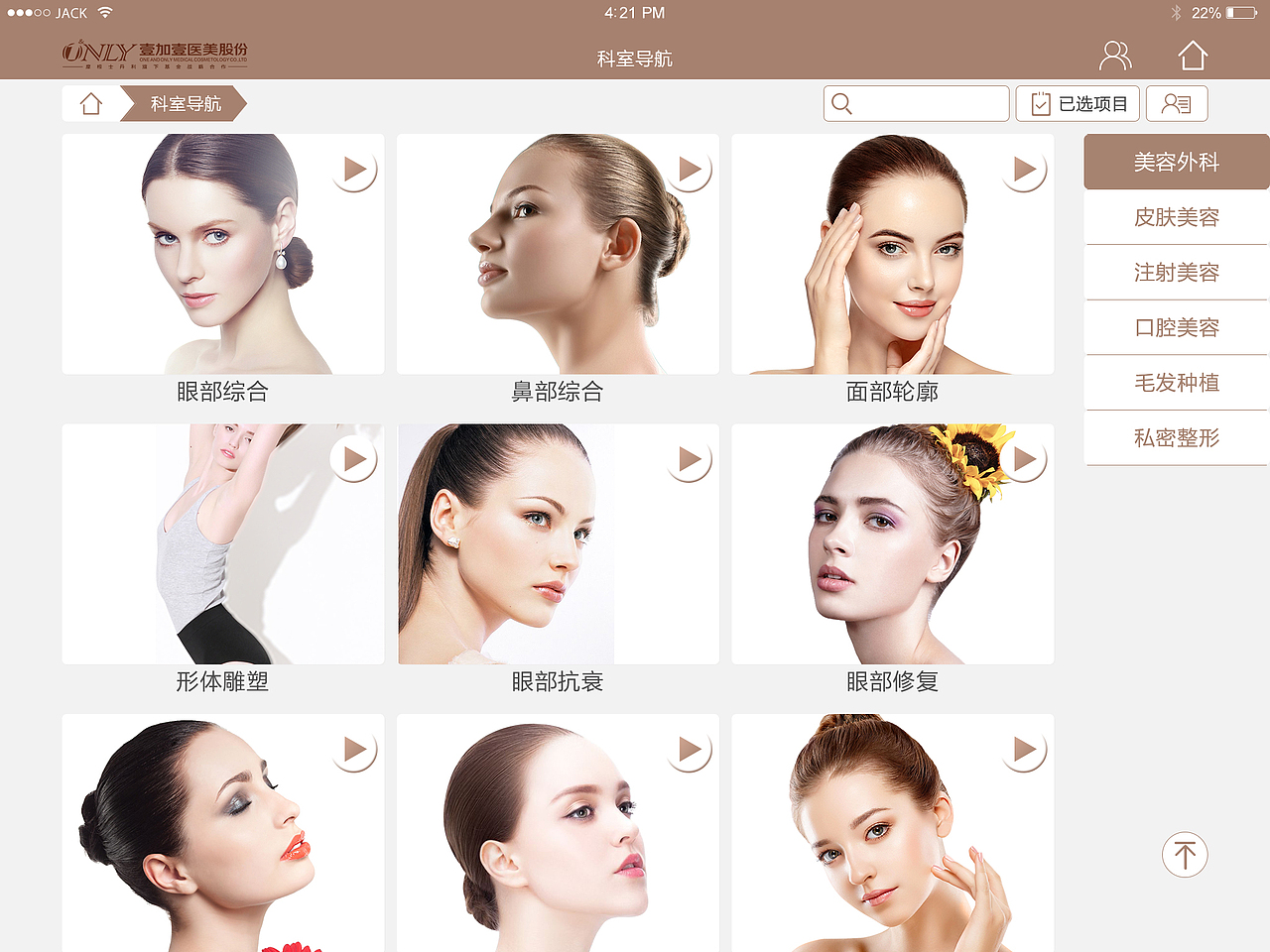Viewport: 1270px width, 952px height.
Task: Play video on bottom middle profile model card
Action: tap(690, 751)
